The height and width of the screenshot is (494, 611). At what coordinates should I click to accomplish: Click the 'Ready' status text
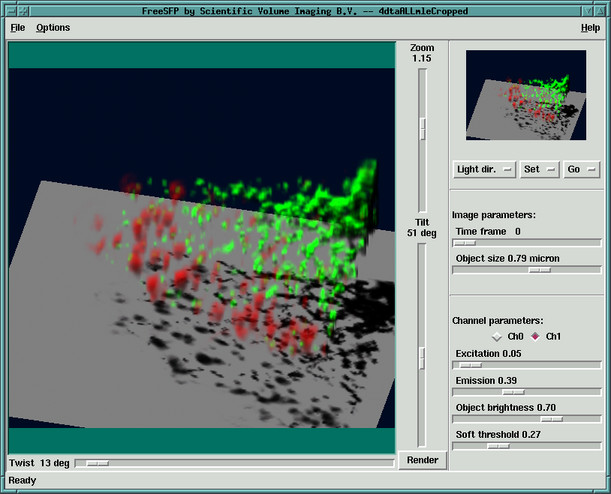[22, 481]
